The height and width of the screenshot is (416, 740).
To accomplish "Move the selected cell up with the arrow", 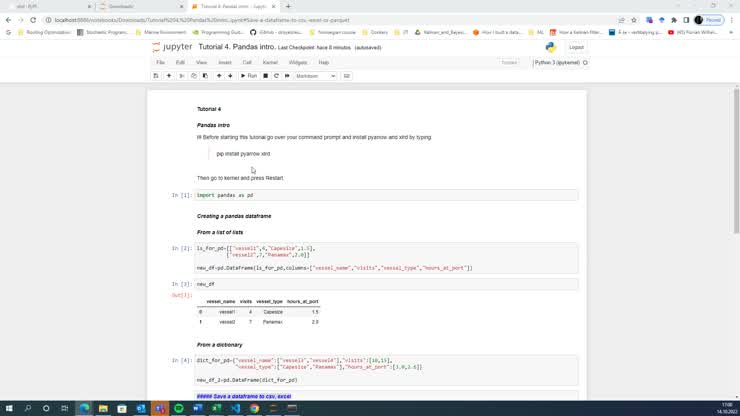I will pyautogui.click(x=219, y=76).
